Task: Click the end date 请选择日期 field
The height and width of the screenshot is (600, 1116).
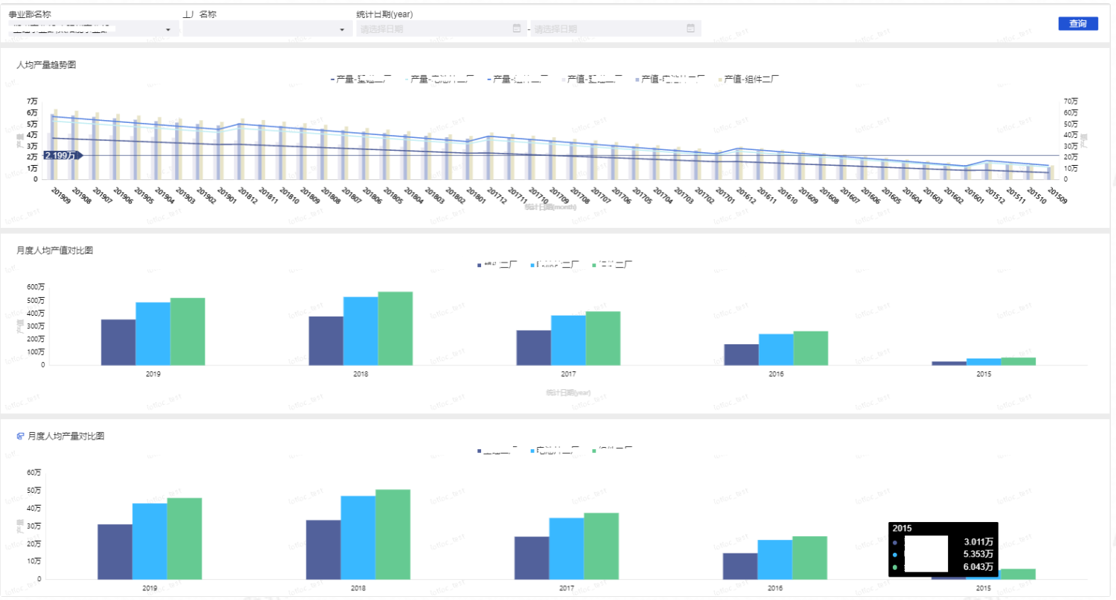Action: [x=616, y=28]
